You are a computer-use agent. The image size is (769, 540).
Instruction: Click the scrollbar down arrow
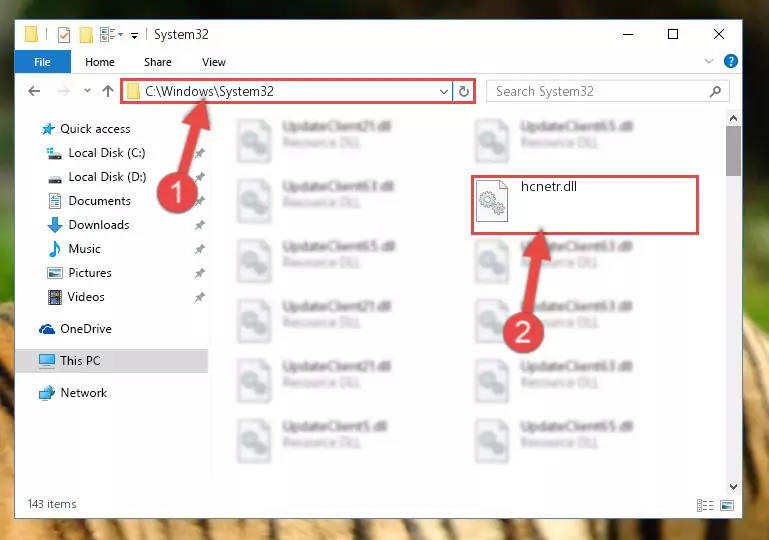tap(733, 487)
